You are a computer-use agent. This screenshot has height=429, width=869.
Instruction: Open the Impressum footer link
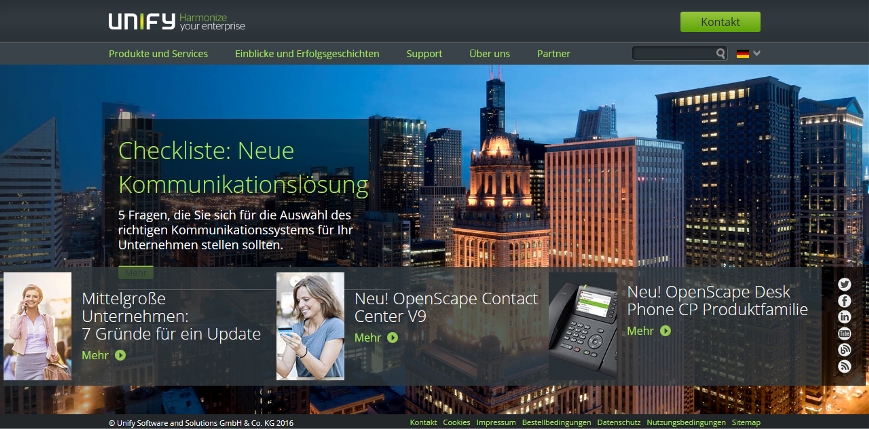tap(496, 423)
